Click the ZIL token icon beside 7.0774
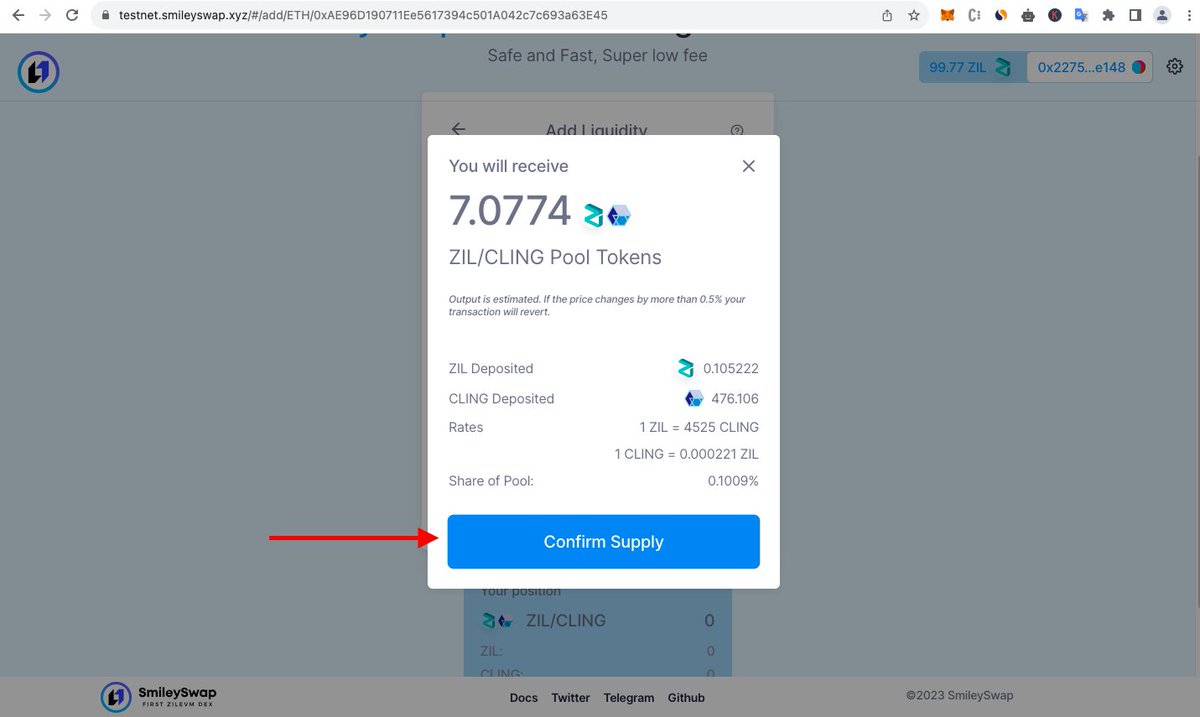Viewport: 1200px width, 717px height. [595, 214]
